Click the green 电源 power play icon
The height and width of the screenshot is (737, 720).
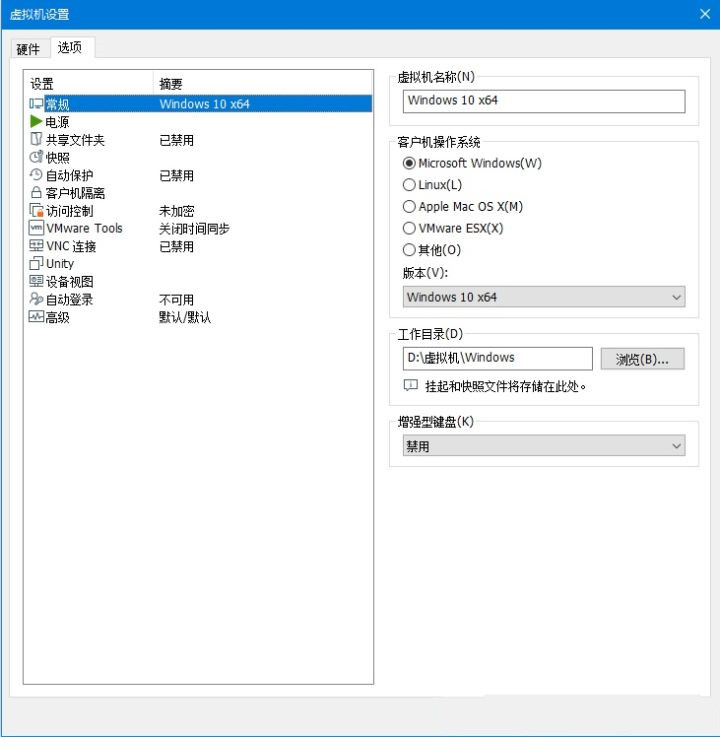(x=36, y=121)
